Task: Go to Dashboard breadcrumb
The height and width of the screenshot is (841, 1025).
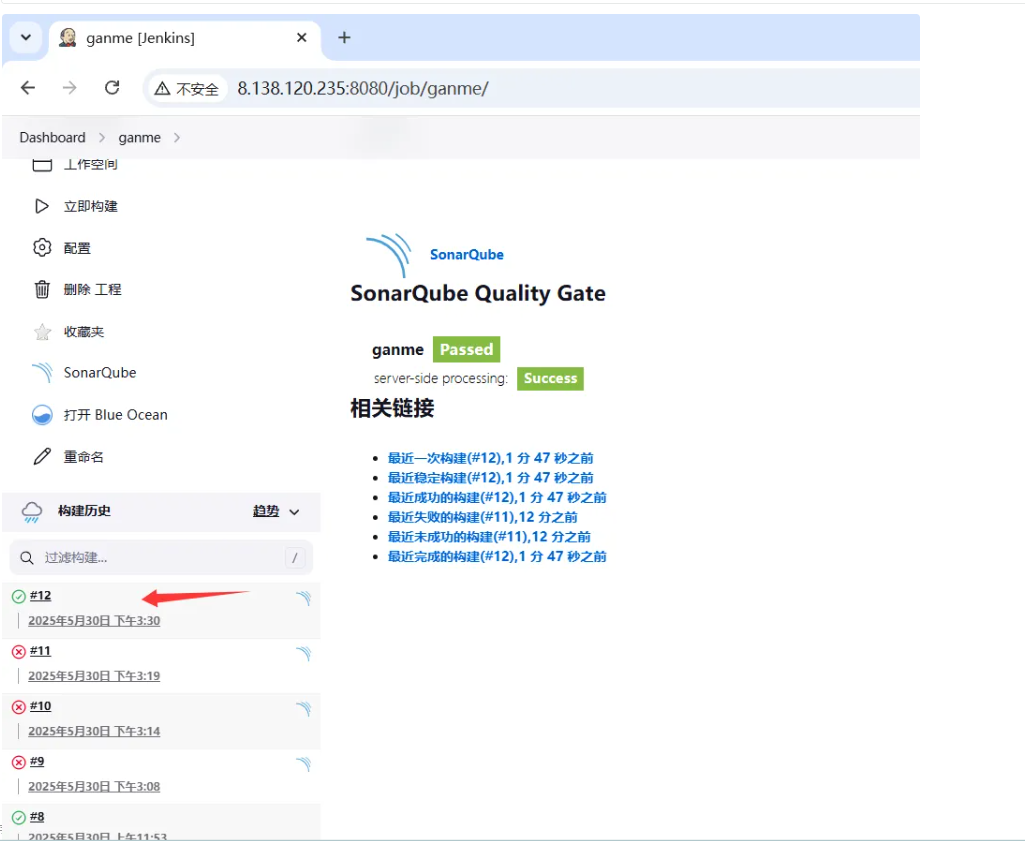Action: pos(52,137)
